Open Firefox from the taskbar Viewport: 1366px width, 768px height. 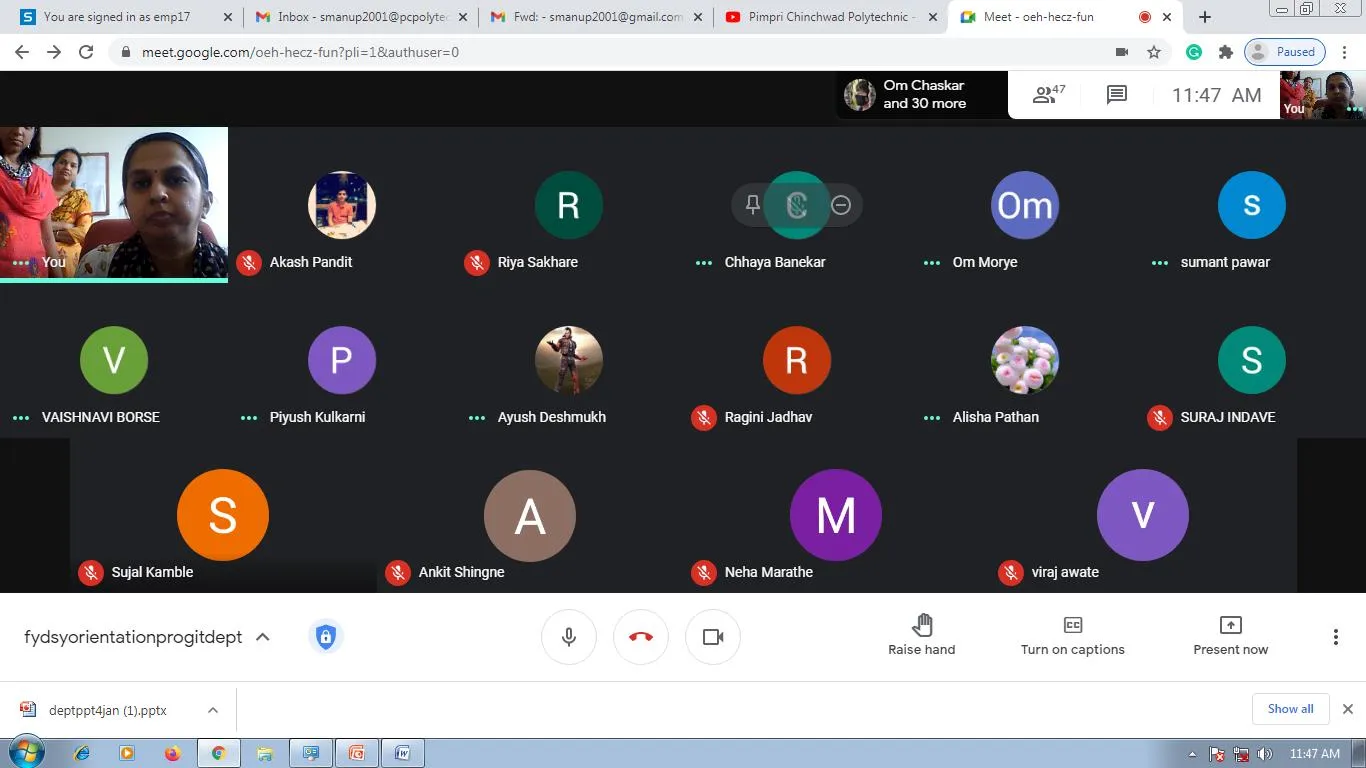[172, 753]
